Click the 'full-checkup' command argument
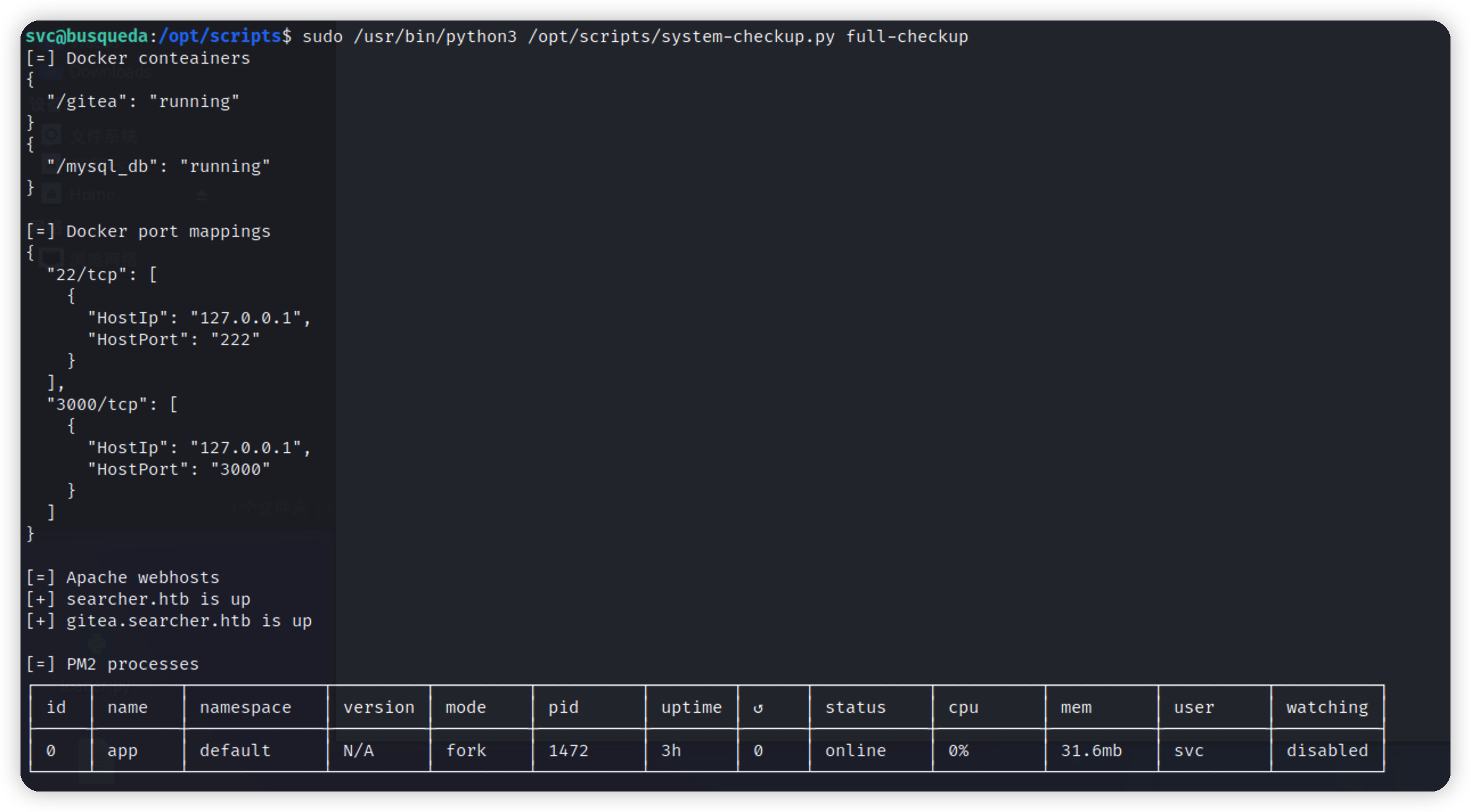Viewport: 1471px width, 812px height. coord(906,36)
